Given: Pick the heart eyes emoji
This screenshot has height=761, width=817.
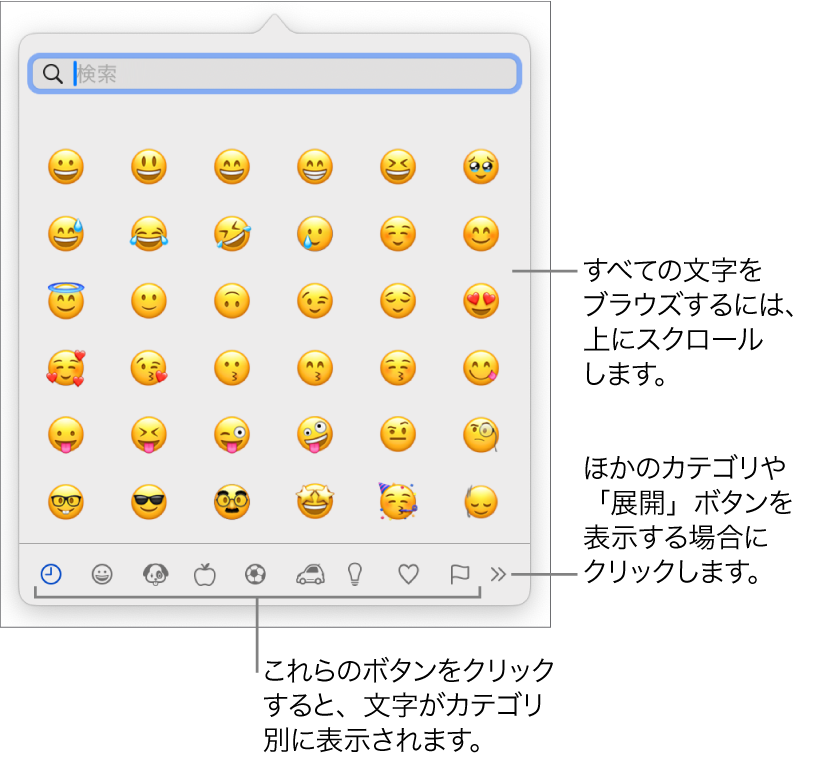Looking at the screenshot, I should (x=481, y=301).
